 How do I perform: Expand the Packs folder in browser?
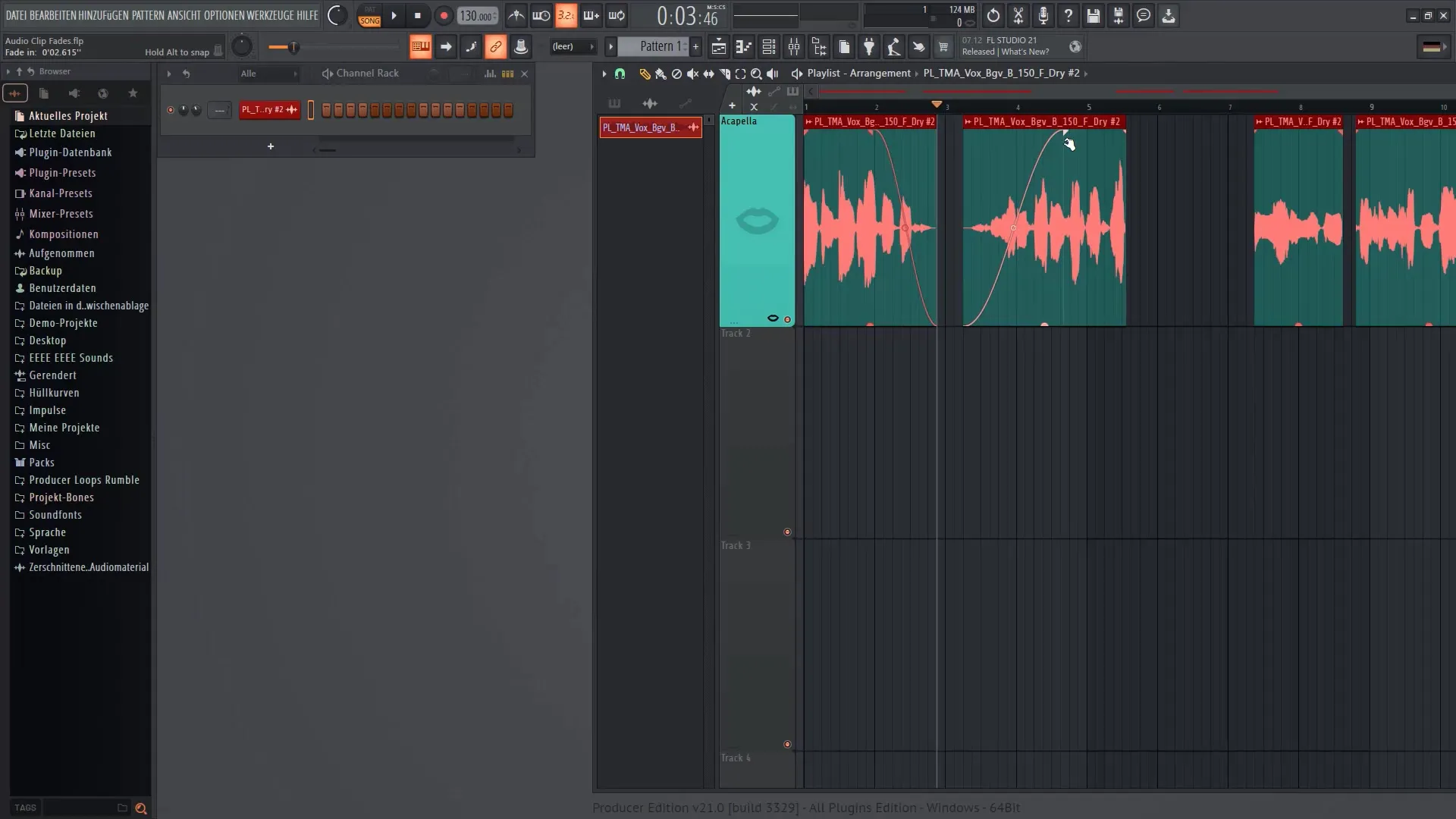pos(40,462)
